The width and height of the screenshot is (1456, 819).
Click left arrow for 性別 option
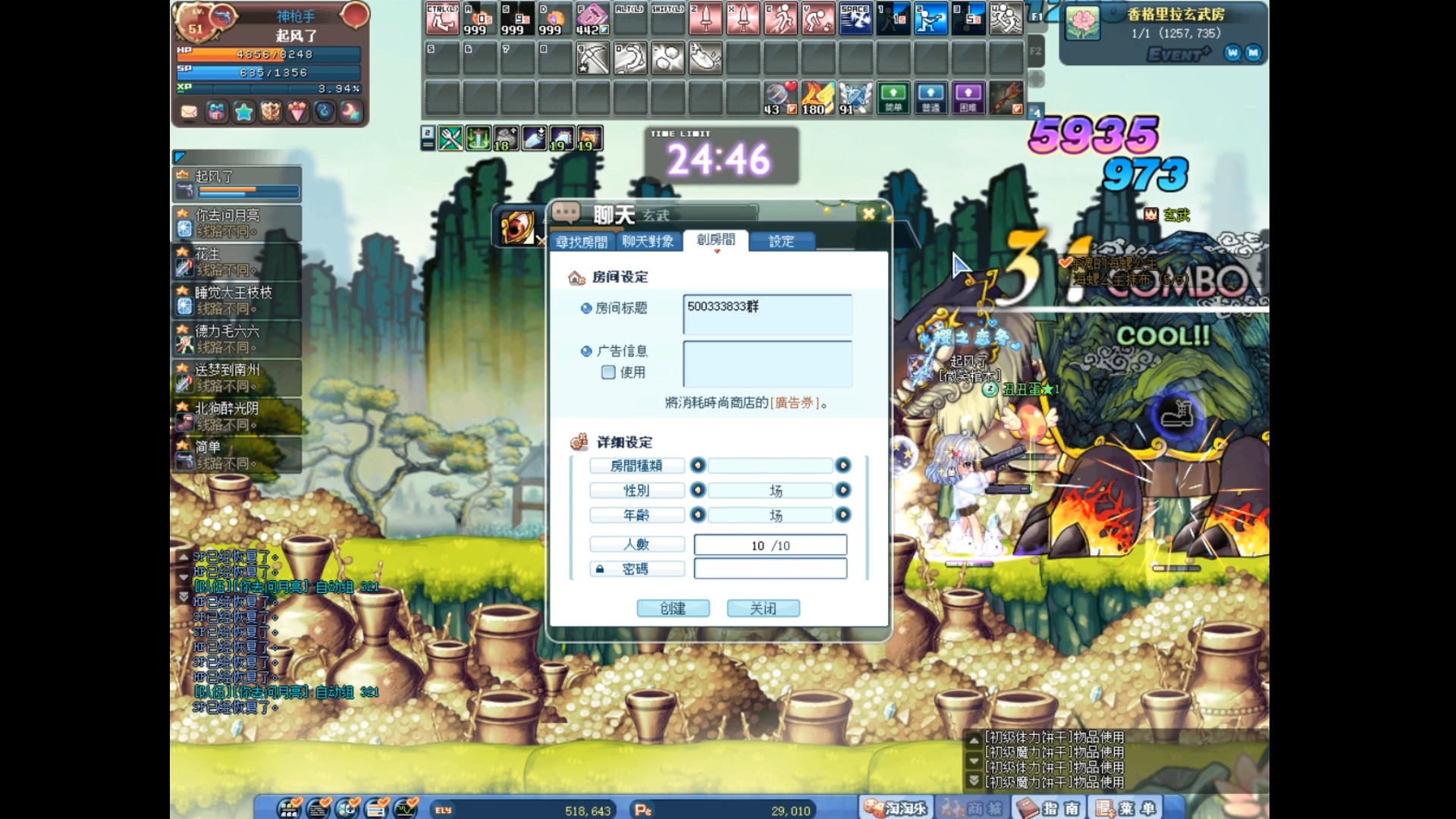698,491
